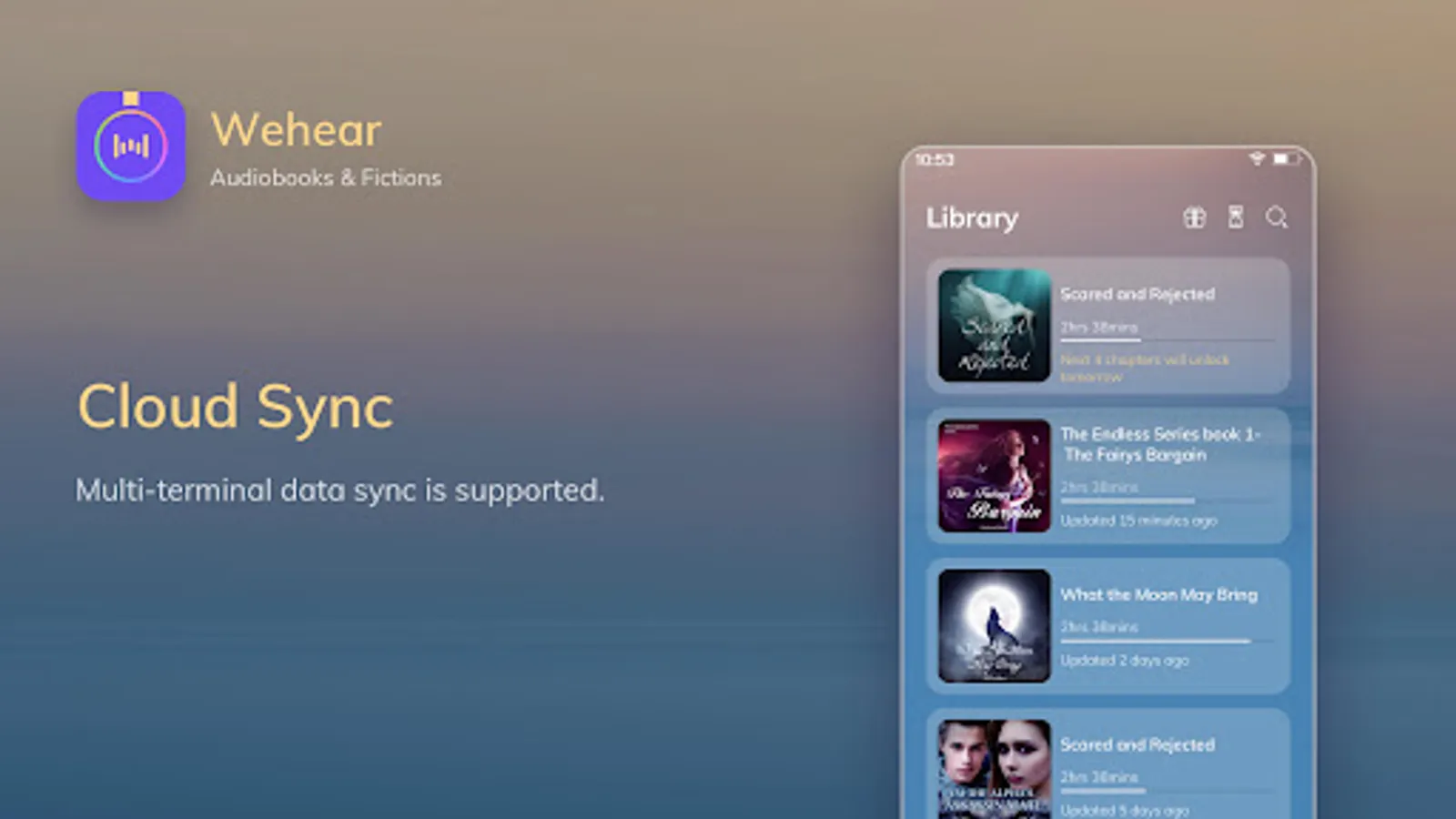Click progress bar of The Fairys Bargain
Image resolution: width=1456 pixels, height=819 pixels.
(1168, 500)
